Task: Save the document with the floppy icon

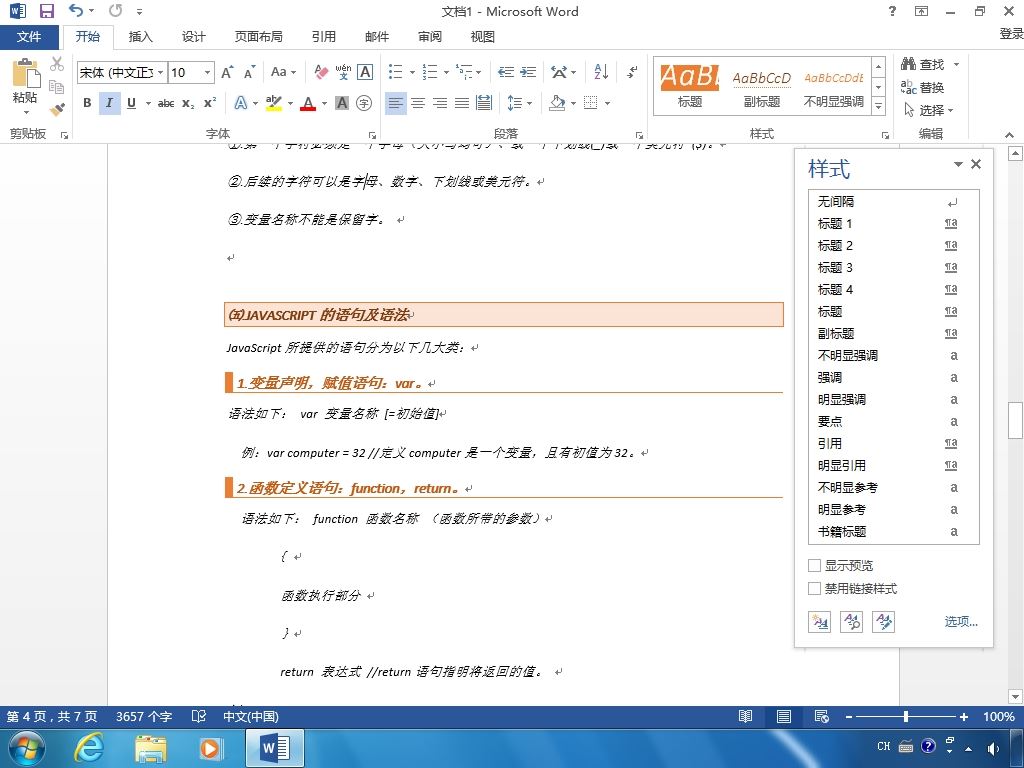Action: [x=47, y=11]
